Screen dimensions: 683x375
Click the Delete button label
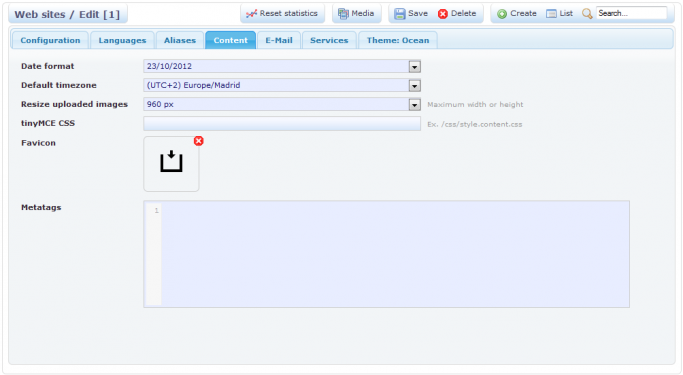[463, 14]
